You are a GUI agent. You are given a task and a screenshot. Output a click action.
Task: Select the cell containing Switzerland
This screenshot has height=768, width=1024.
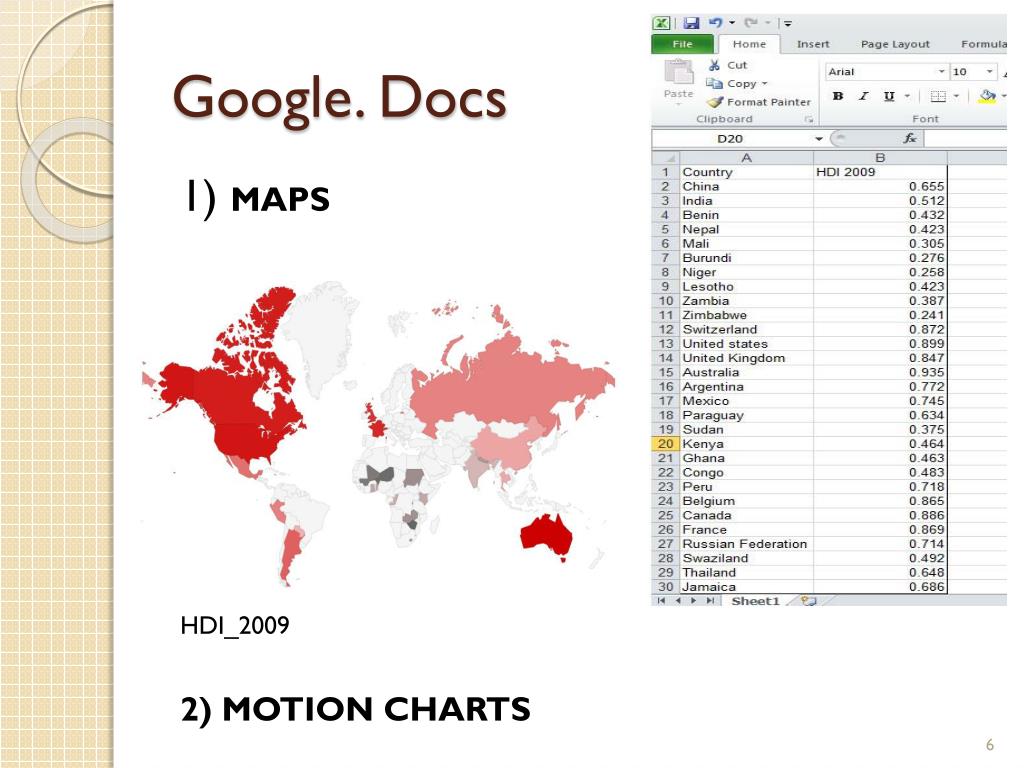(x=746, y=330)
